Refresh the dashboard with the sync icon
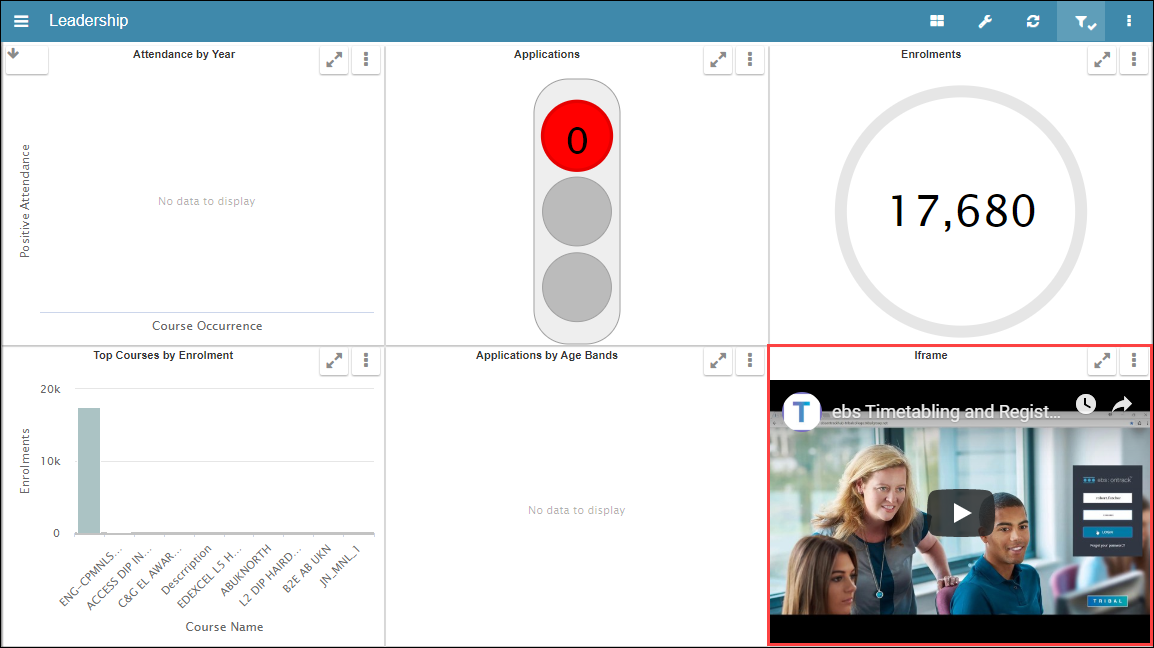Screen dimensions: 1154x648 [1033, 20]
